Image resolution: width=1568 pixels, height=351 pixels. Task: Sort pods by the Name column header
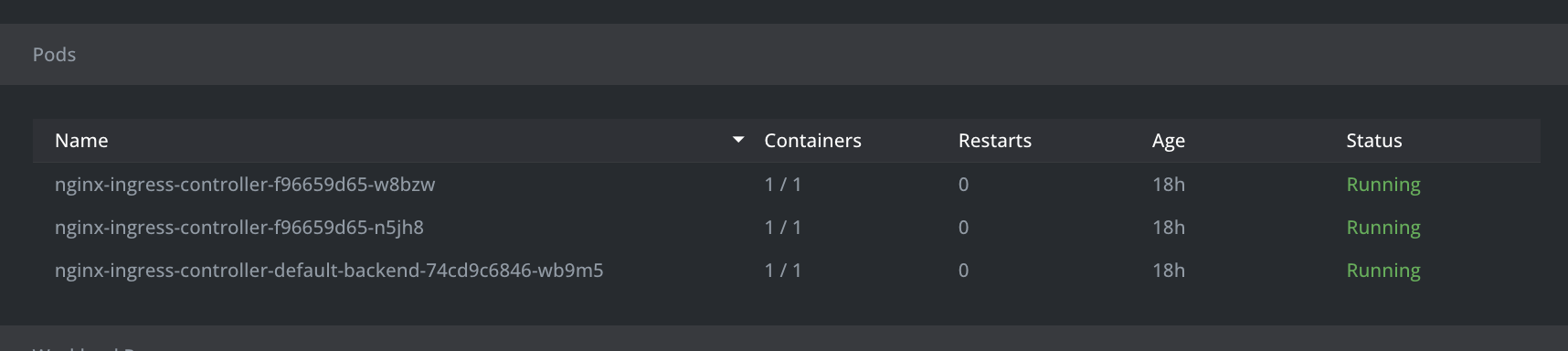[81, 141]
